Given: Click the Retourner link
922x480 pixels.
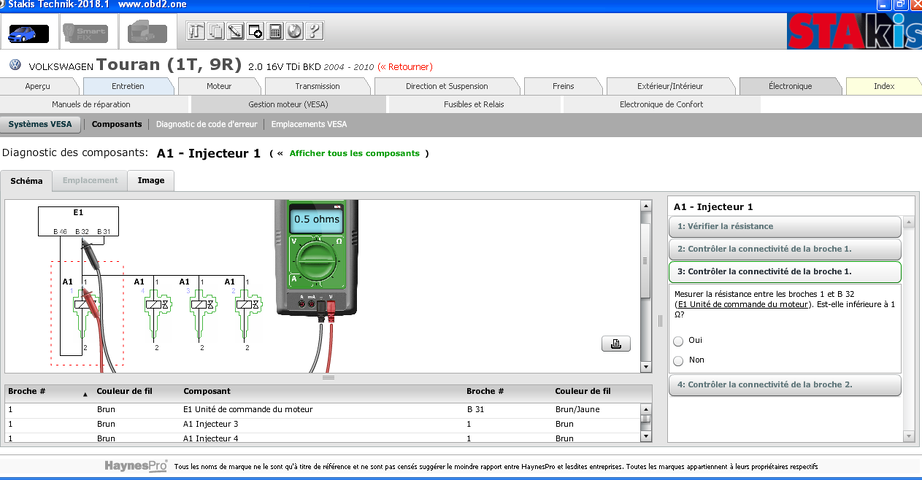Looking at the screenshot, I should click(405, 66).
